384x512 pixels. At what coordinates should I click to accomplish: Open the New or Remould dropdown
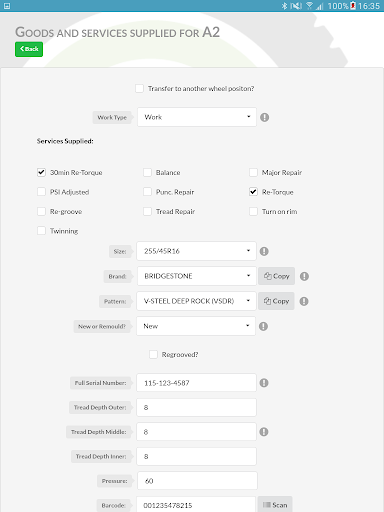[196, 326]
